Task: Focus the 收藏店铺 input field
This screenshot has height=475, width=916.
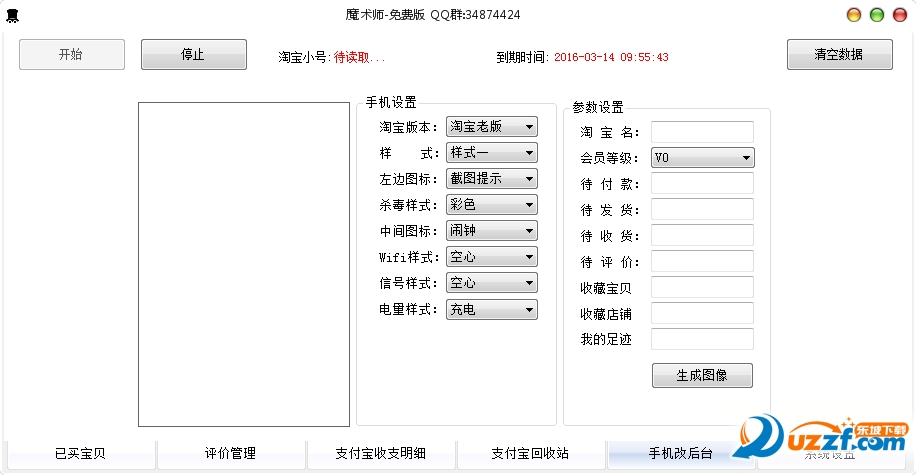Action: [702, 313]
